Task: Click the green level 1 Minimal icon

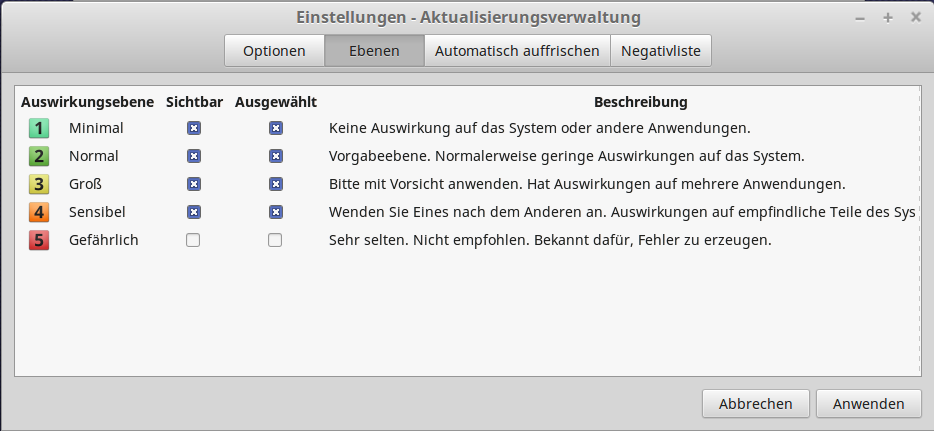Action: [x=38, y=128]
